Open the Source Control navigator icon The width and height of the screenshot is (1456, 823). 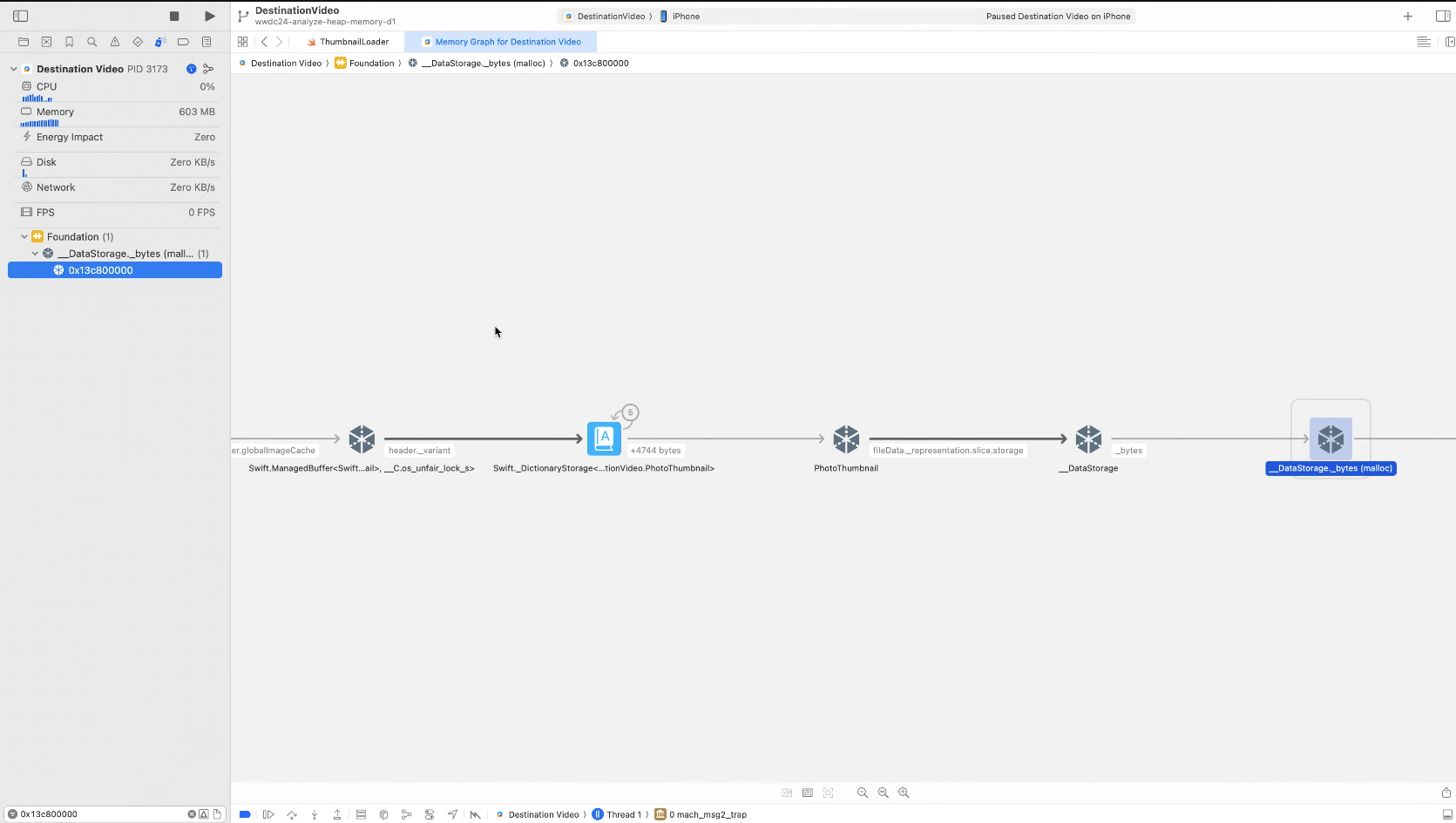coord(46,42)
